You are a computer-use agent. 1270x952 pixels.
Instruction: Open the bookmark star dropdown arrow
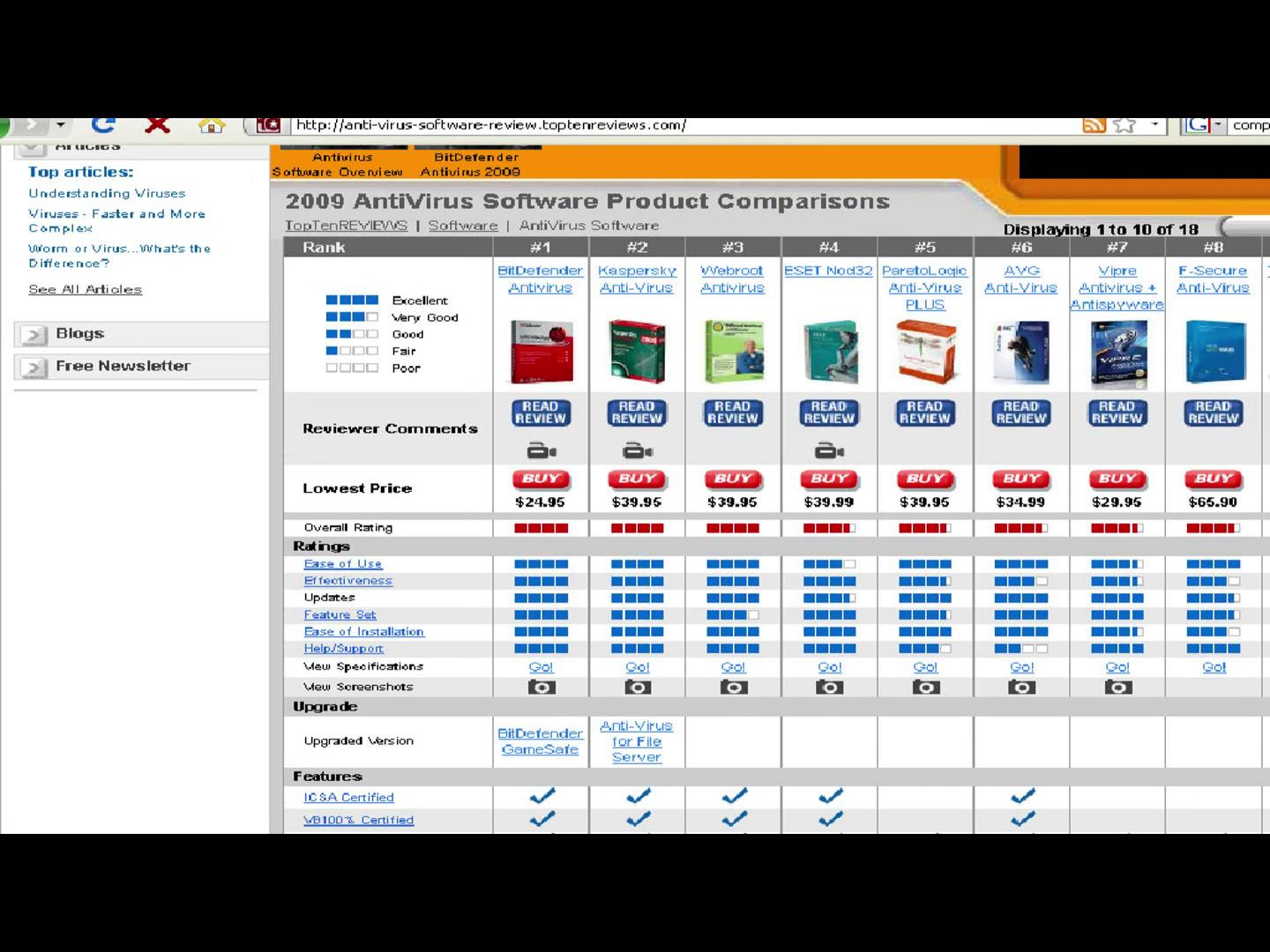pos(1154,125)
